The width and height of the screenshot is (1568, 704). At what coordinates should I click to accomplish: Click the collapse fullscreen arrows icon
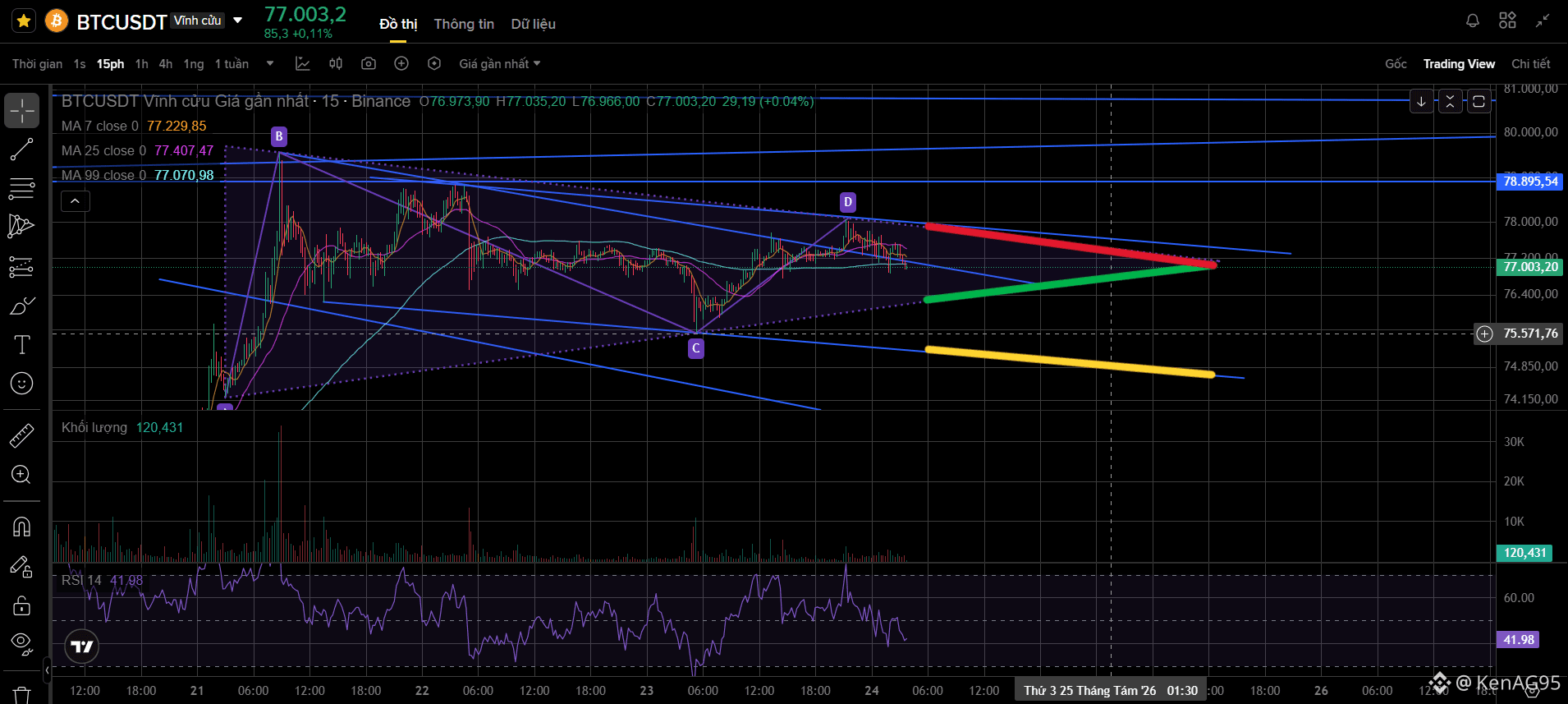[x=1543, y=21]
